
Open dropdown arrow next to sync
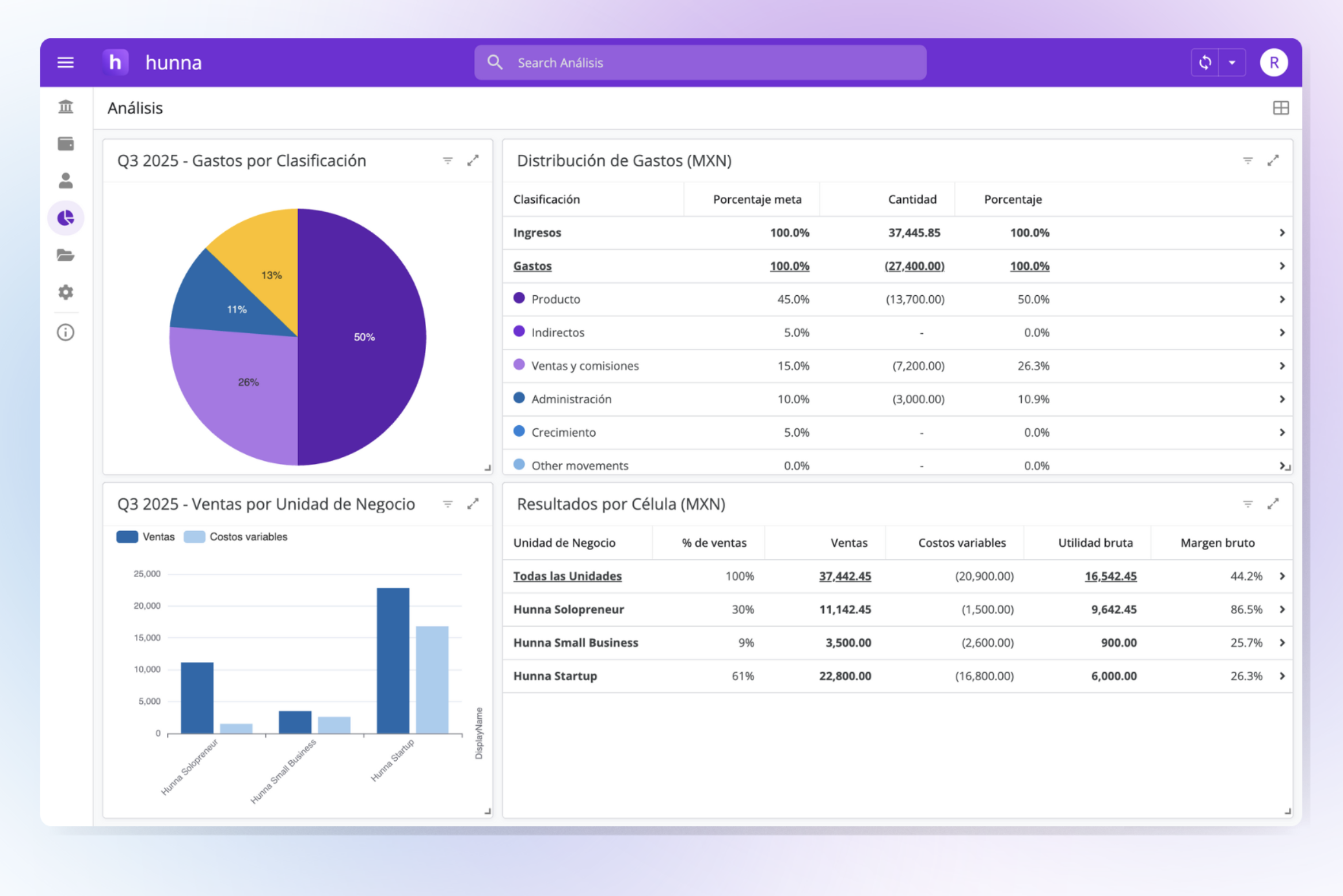pos(1232,62)
